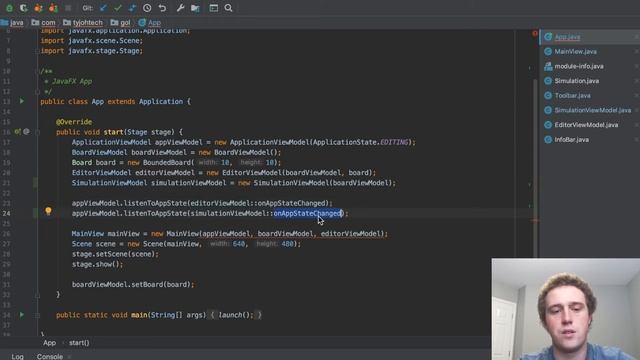The height and width of the screenshot is (360, 640).
Task: Click start() in bottom breadcrumb
Action: tap(79, 343)
